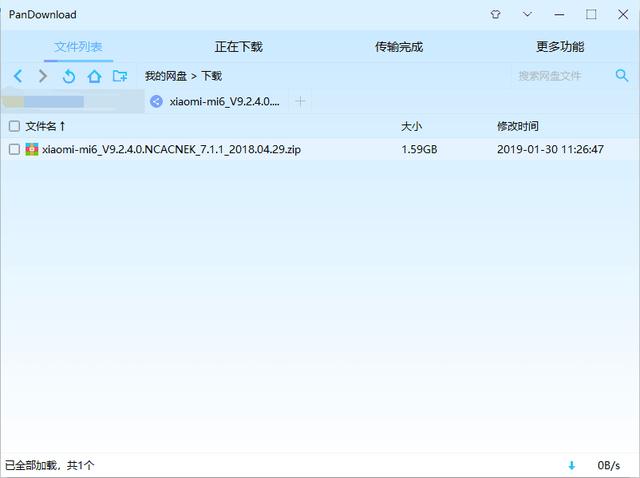
Task: Click the 1.59GB size cell
Action: point(419,149)
